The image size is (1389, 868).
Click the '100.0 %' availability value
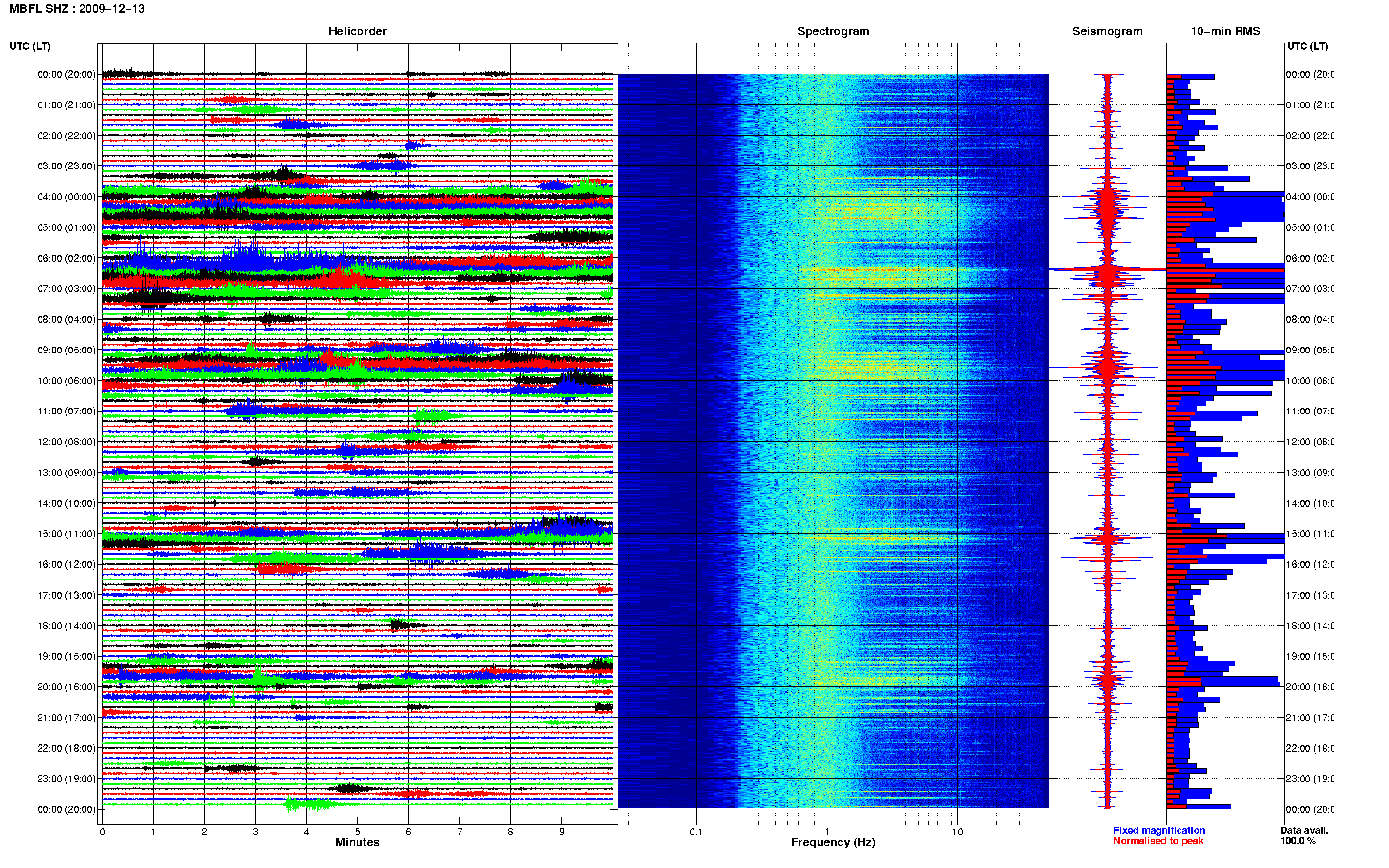tap(1298, 841)
